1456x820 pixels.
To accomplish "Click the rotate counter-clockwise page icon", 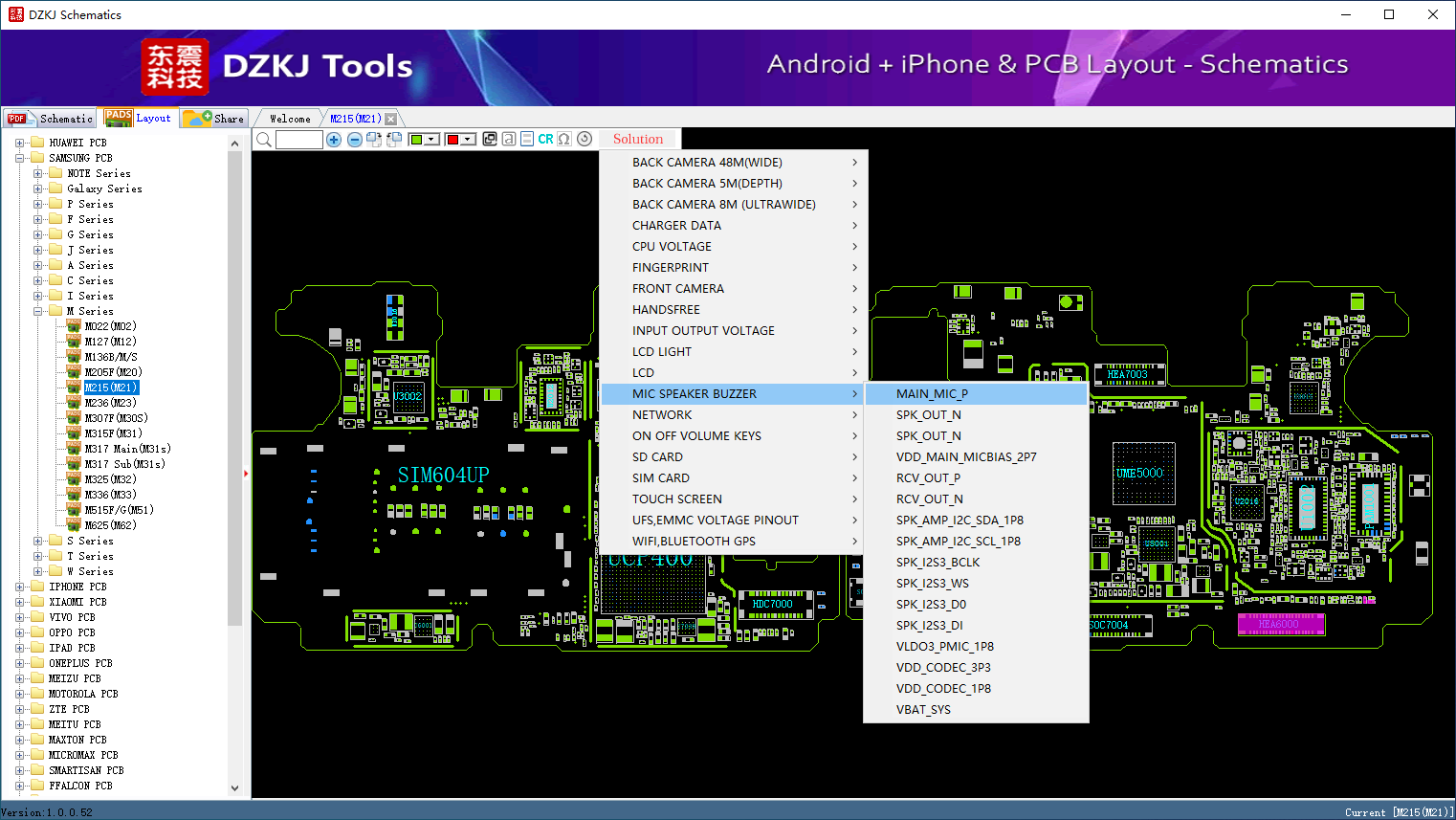I will pos(393,140).
